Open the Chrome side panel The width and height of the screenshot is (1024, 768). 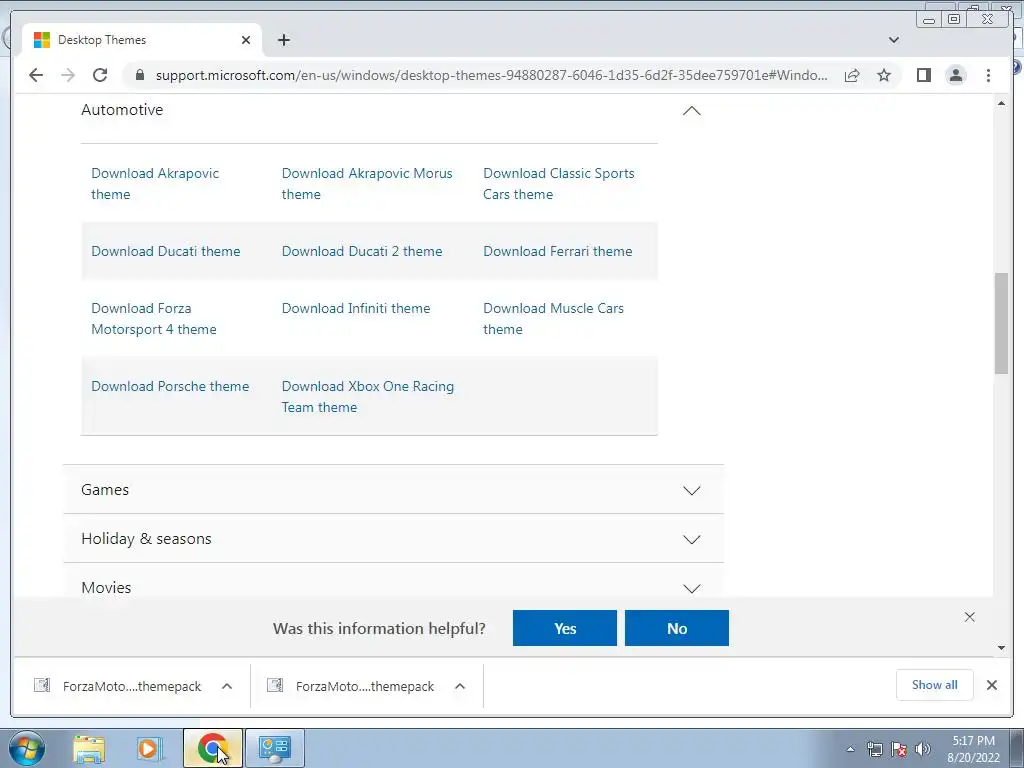click(923, 75)
